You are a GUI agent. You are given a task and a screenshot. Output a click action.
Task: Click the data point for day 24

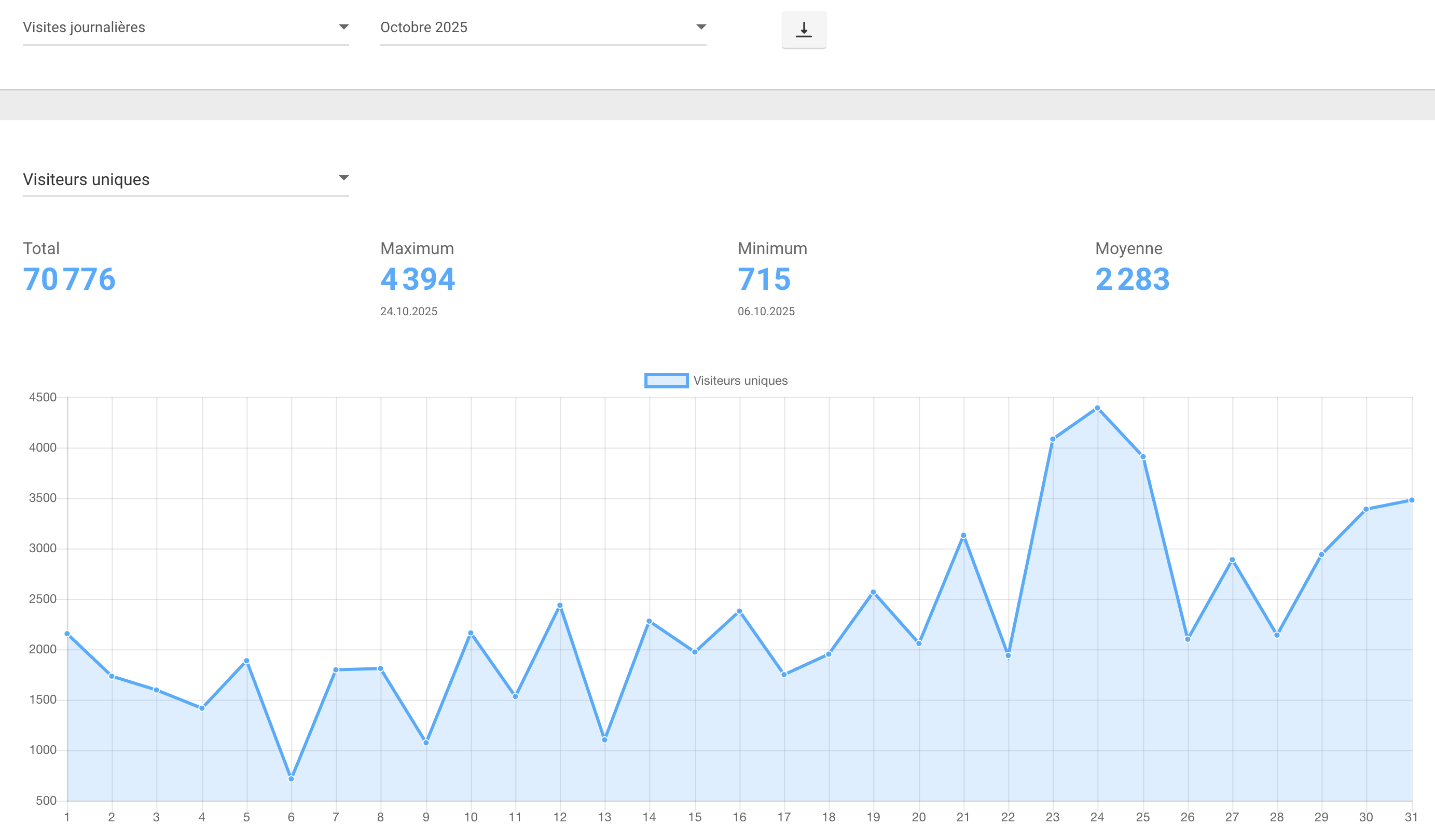pos(1097,408)
